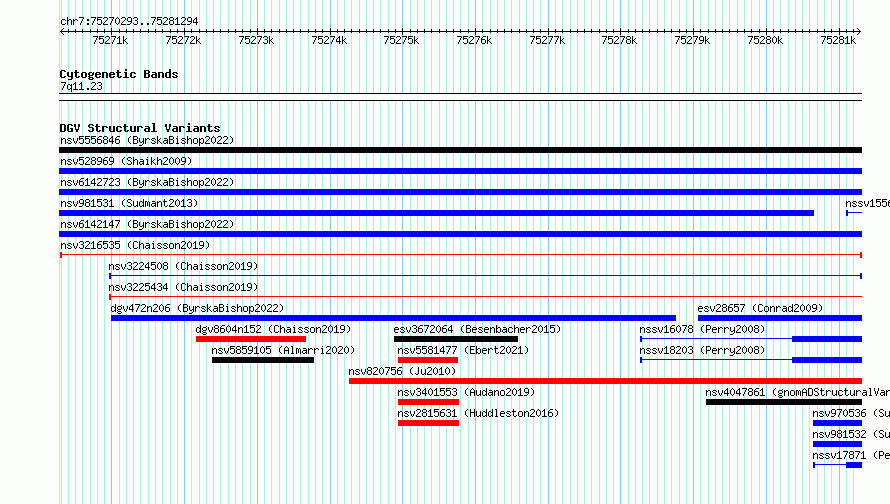Image resolution: width=890 pixels, height=504 pixels.
Task: Select the nsv970536 variant label
Action: [x=851, y=413]
